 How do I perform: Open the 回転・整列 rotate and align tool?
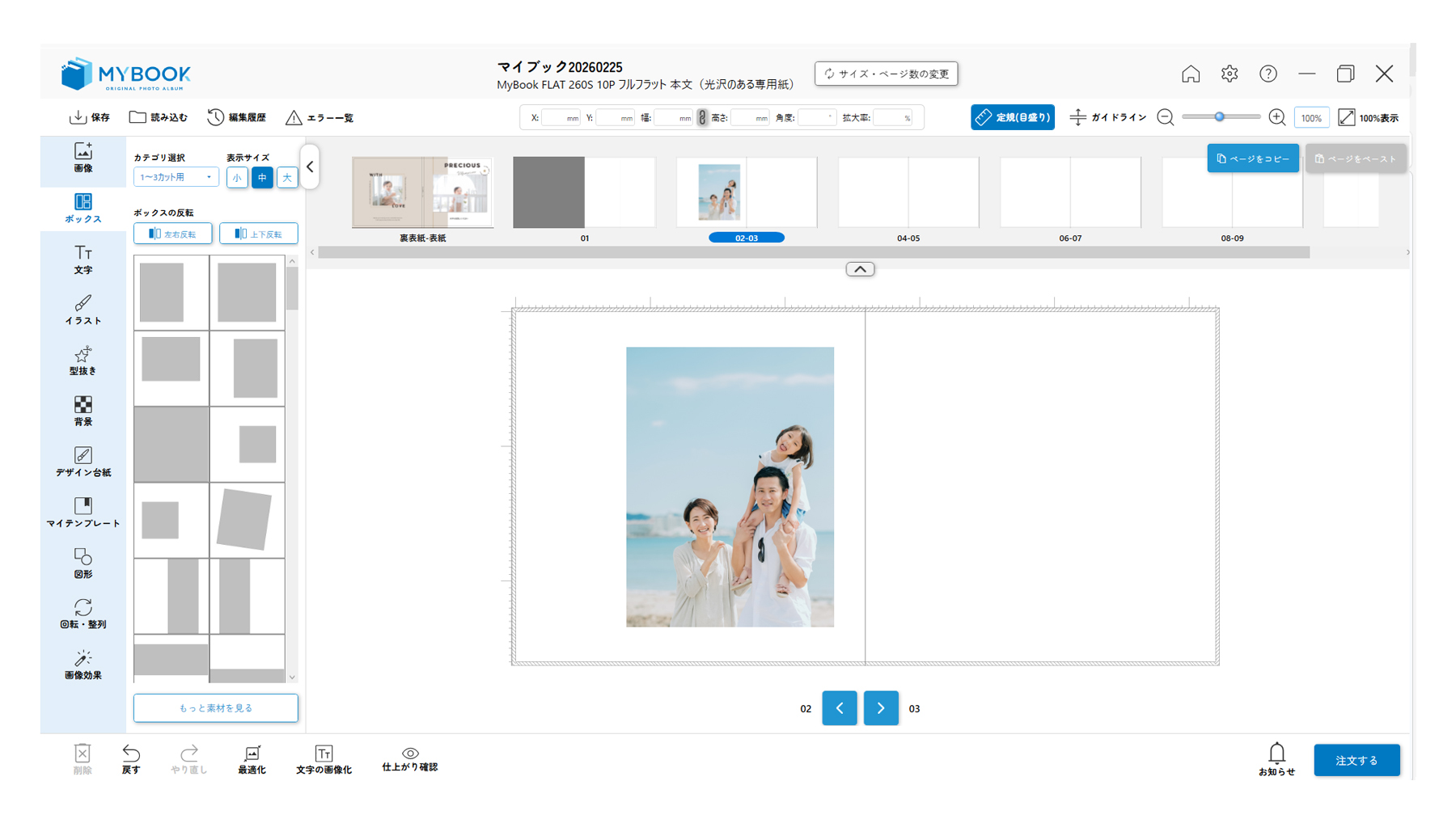[x=83, y=614]
